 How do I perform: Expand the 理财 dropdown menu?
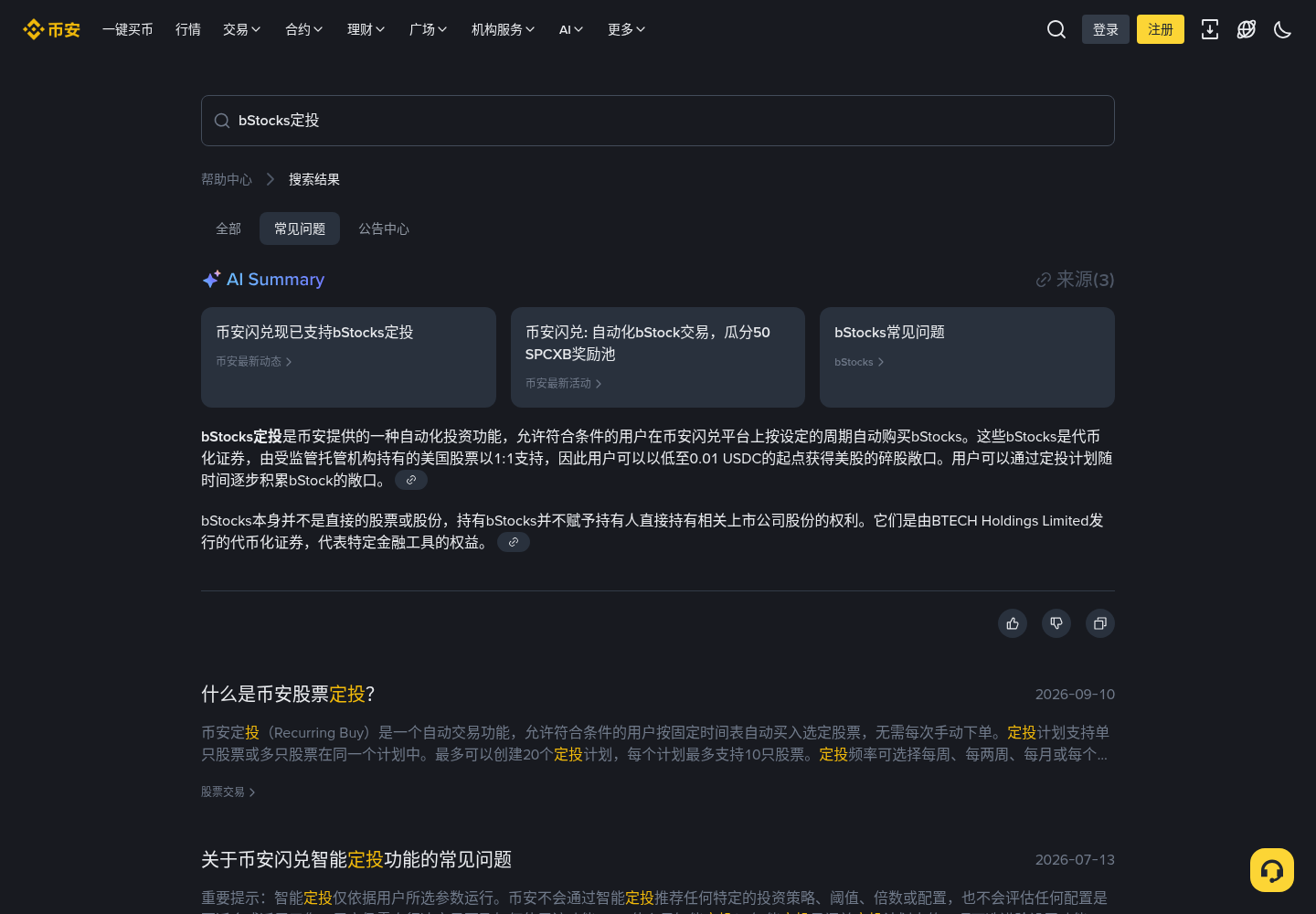366,29
